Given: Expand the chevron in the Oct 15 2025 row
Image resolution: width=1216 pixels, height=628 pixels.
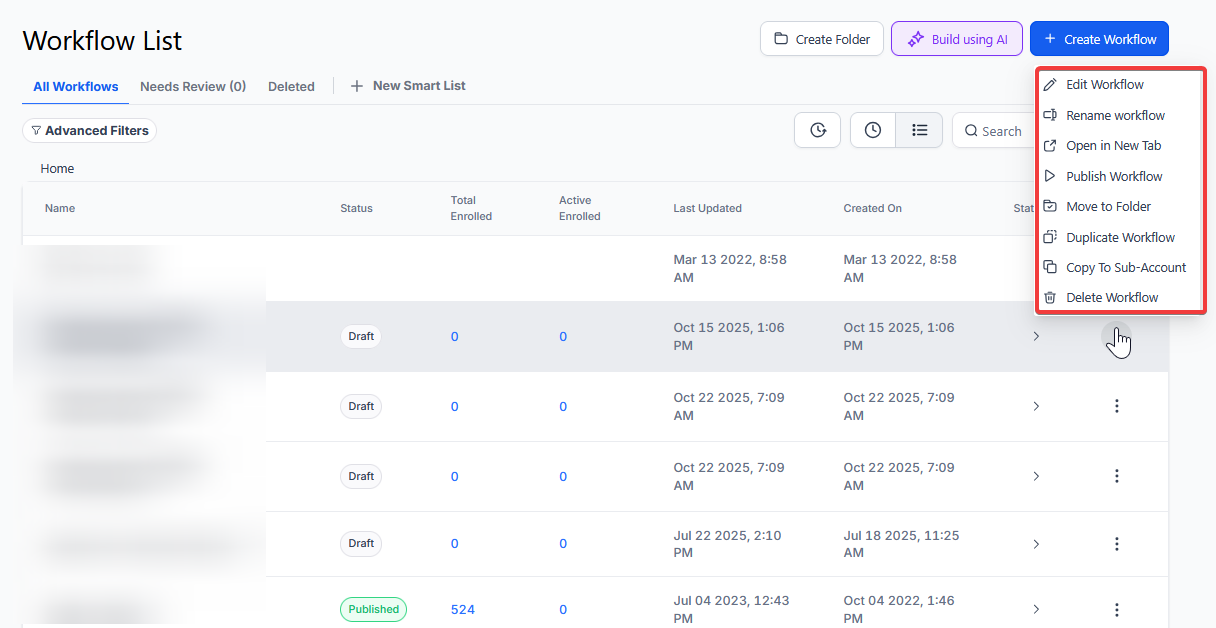Looking at the screenshot, I should (1036, 337).
